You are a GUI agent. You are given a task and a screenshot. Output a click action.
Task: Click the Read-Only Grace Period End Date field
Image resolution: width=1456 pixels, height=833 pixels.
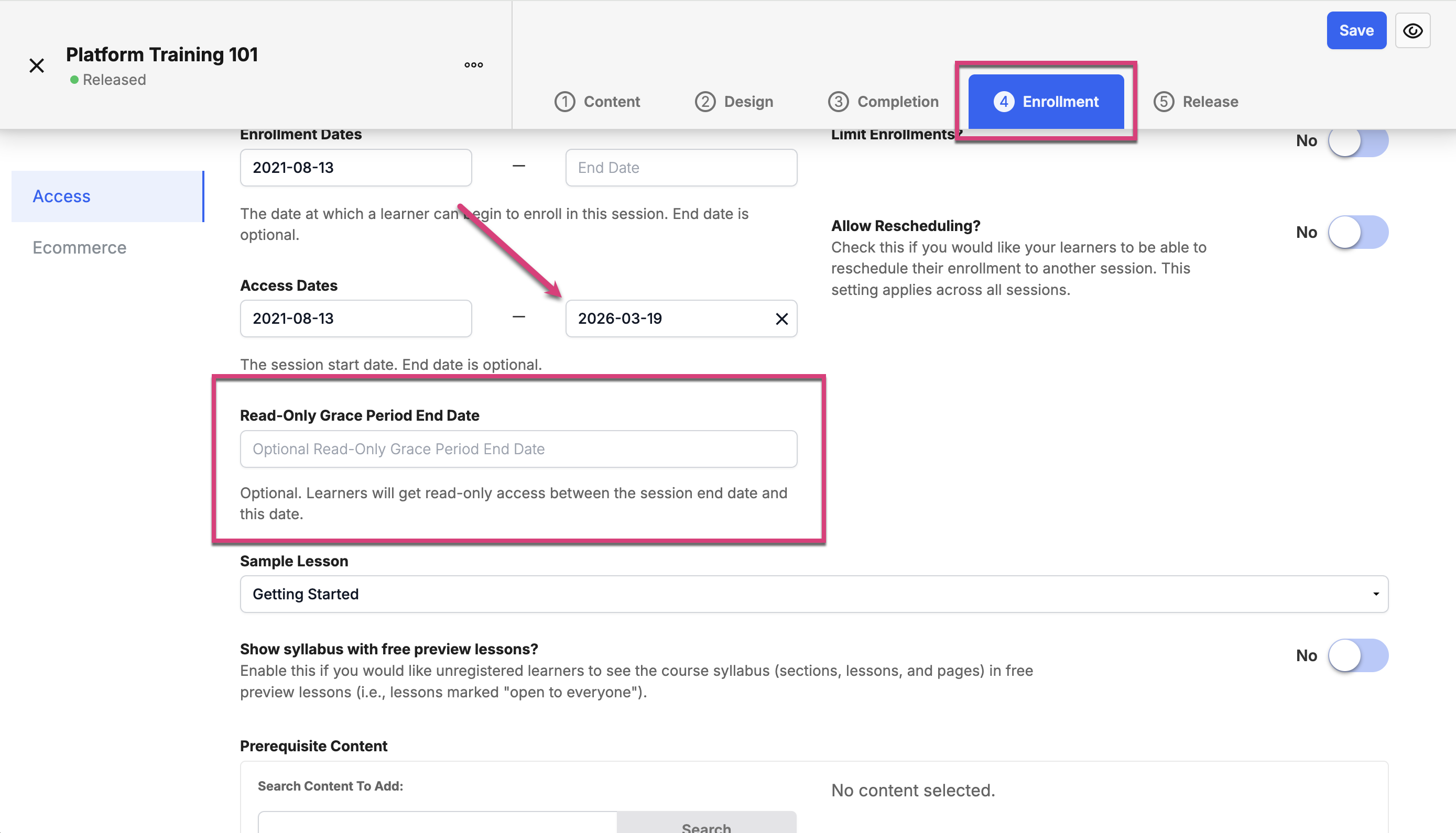[x=518, y=449]
